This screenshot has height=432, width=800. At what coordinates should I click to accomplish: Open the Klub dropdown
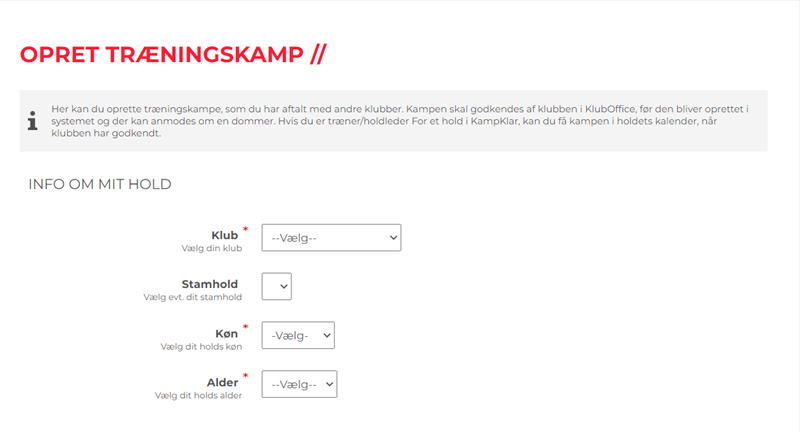[x=331, y=237]
